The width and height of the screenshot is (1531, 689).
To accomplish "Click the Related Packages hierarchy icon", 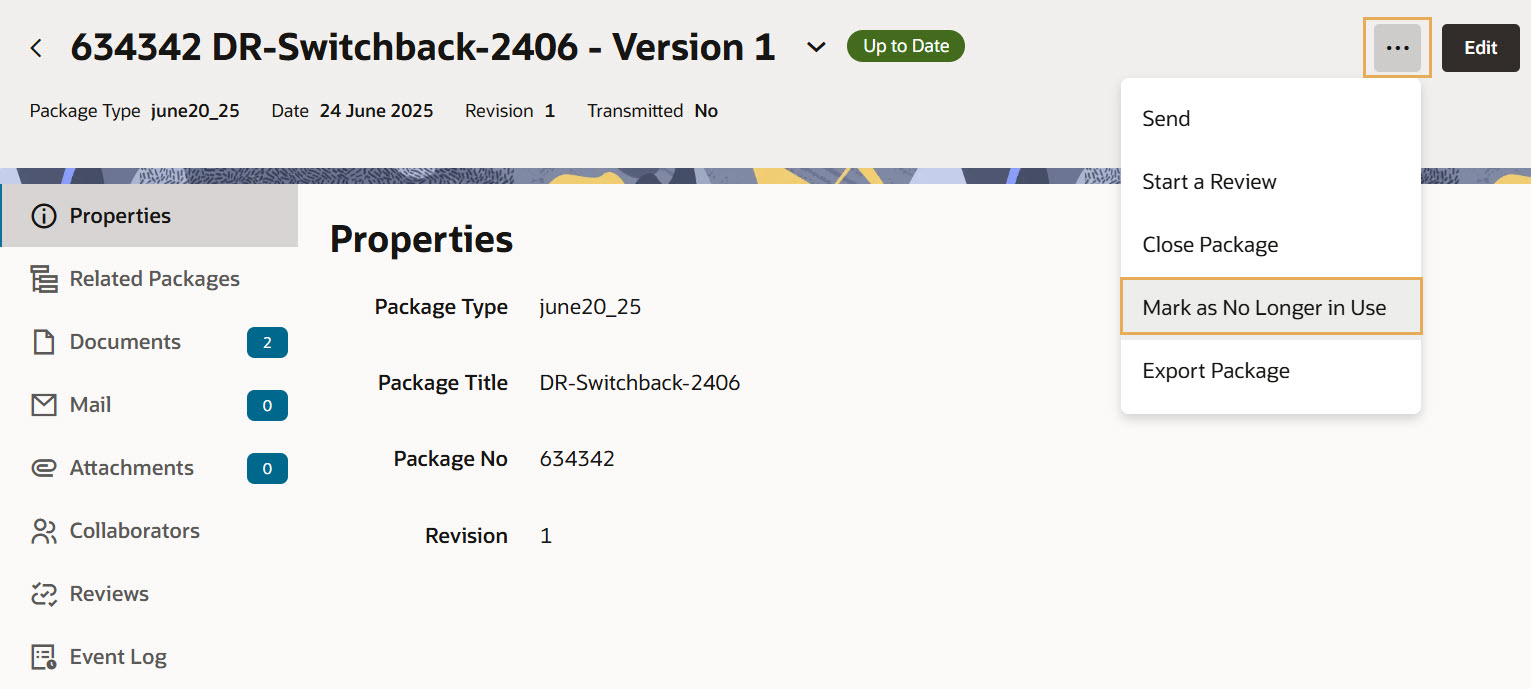I will [x=44, y=279].
